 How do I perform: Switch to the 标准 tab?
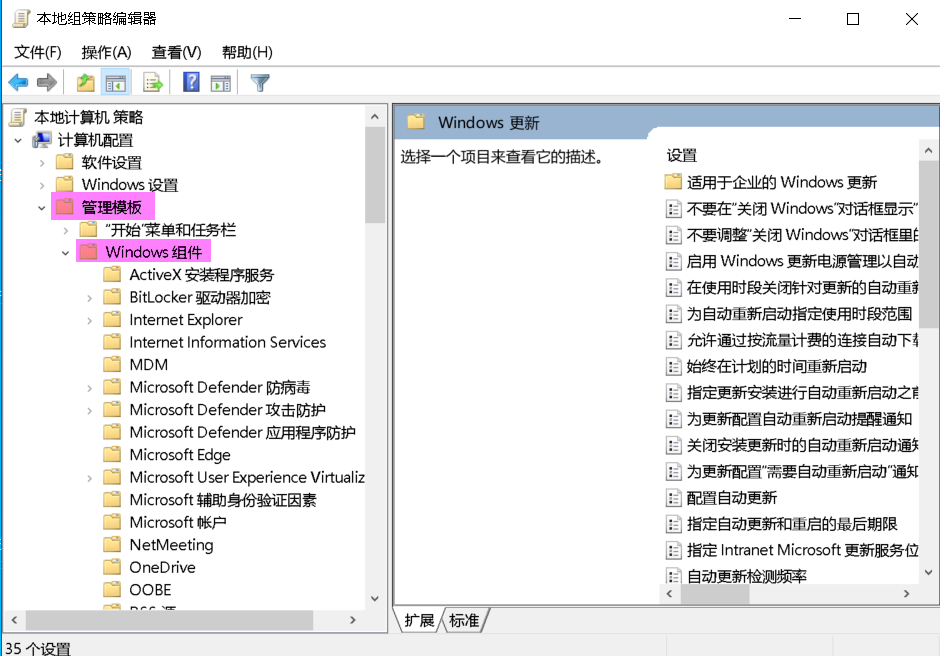[464, 620]
